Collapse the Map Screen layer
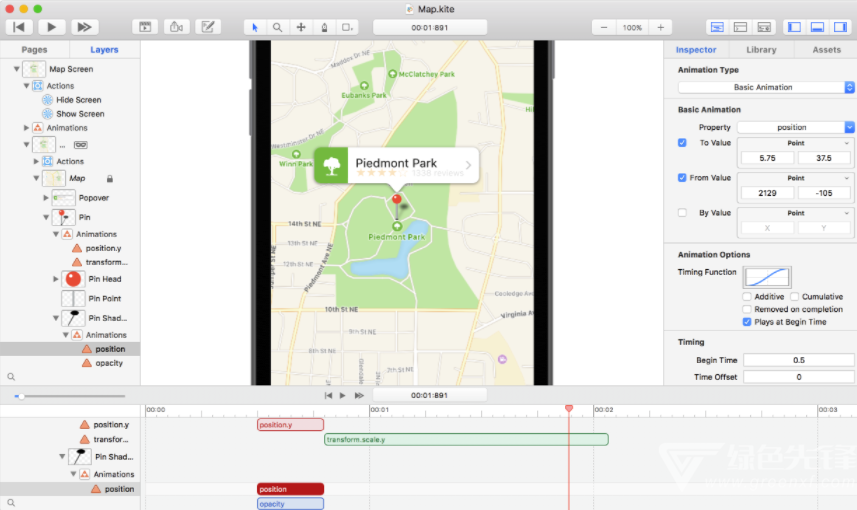The height and width of the screenshot is (510, 857). click(x=16, y=69)
